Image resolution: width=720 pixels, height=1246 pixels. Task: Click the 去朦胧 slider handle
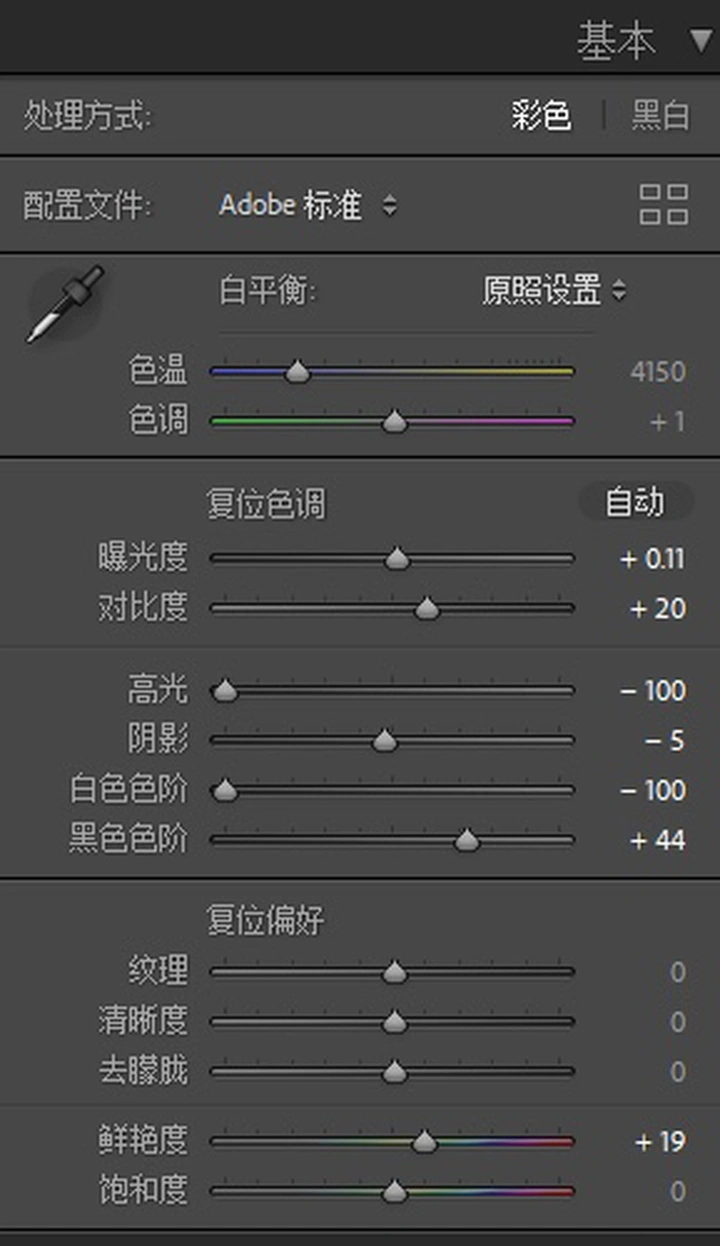point(395,1072)
